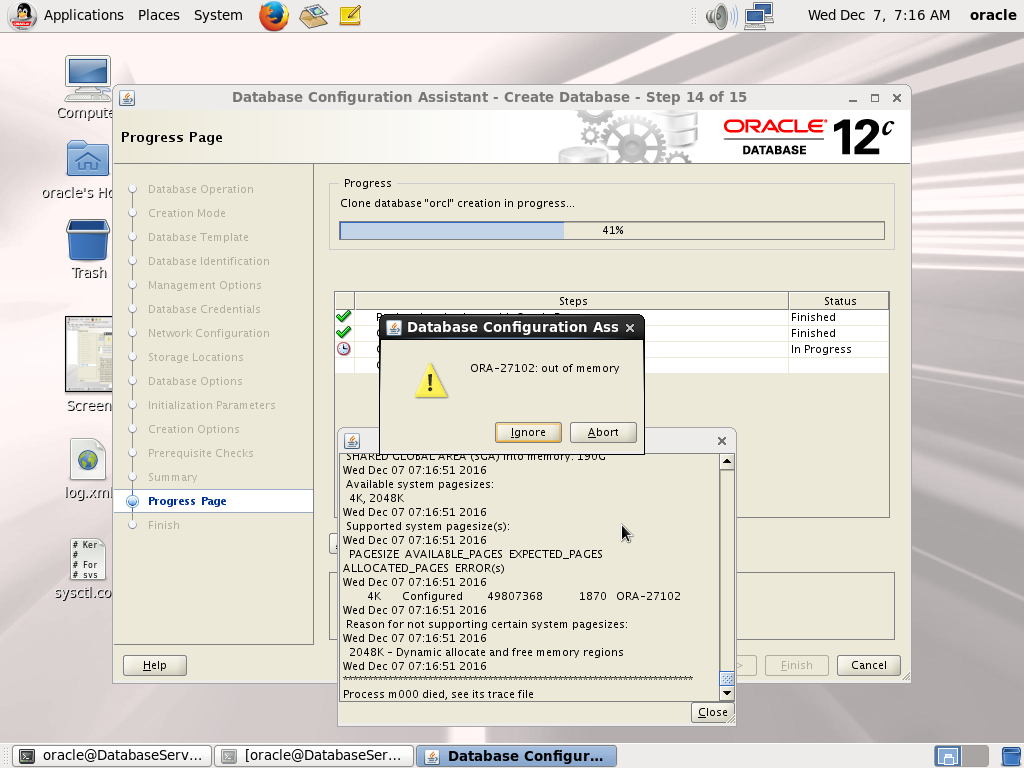The image size is (1024, 768).
Task: Open the Computer desktop icon
Action: coord(88,80)
